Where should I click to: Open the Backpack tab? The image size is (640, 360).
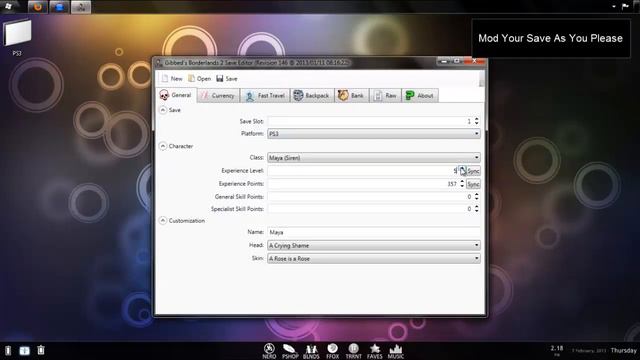[312, 96]
